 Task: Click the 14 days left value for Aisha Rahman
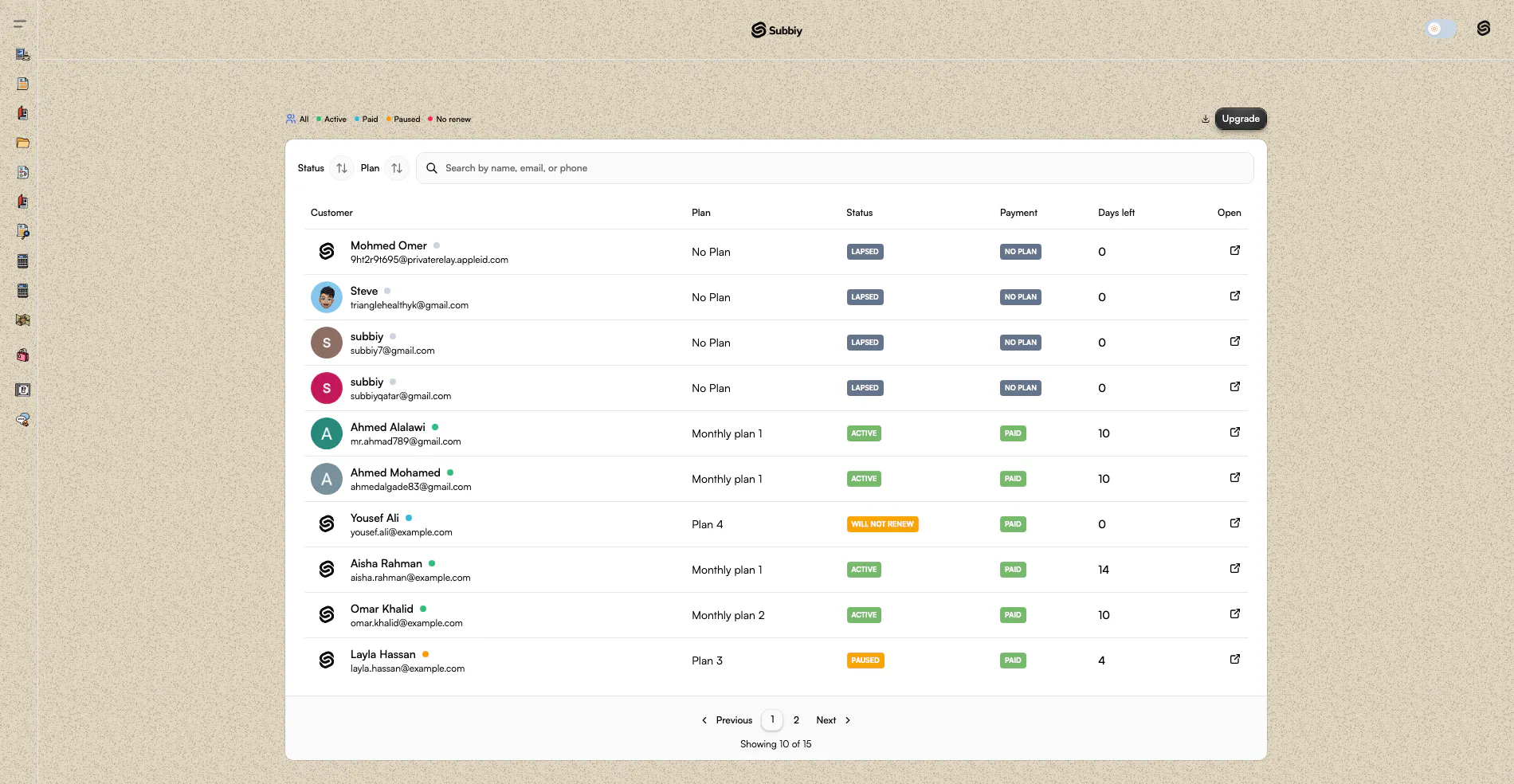coord(1104,570)
